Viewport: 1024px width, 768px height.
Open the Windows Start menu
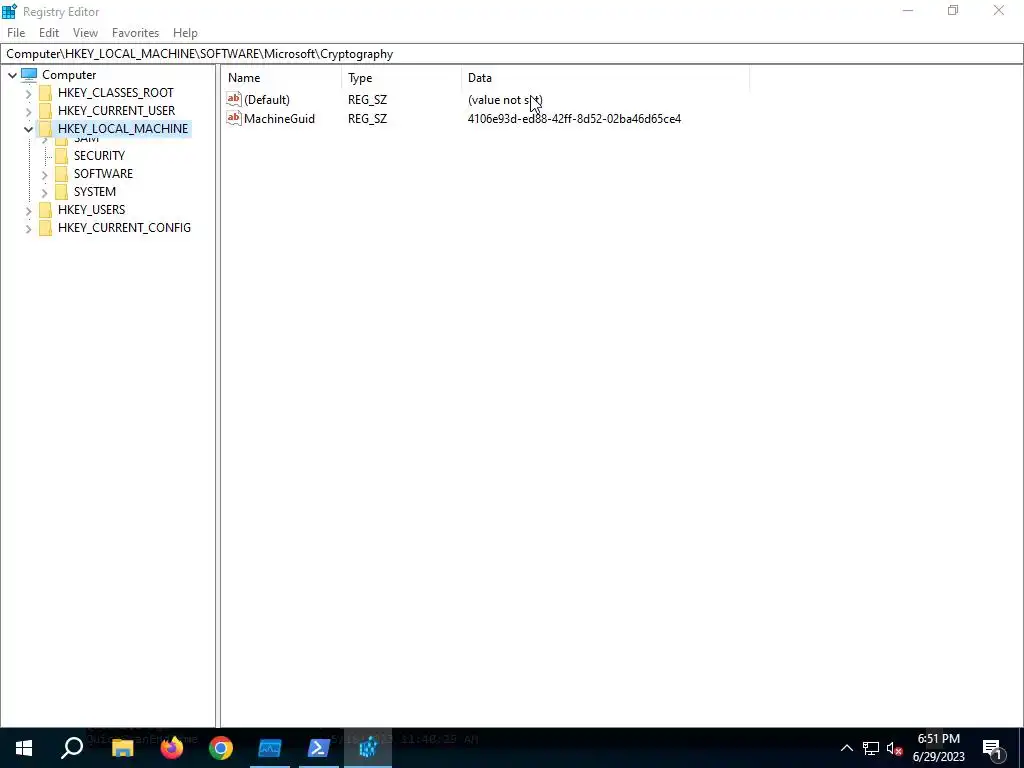[24, 748]
